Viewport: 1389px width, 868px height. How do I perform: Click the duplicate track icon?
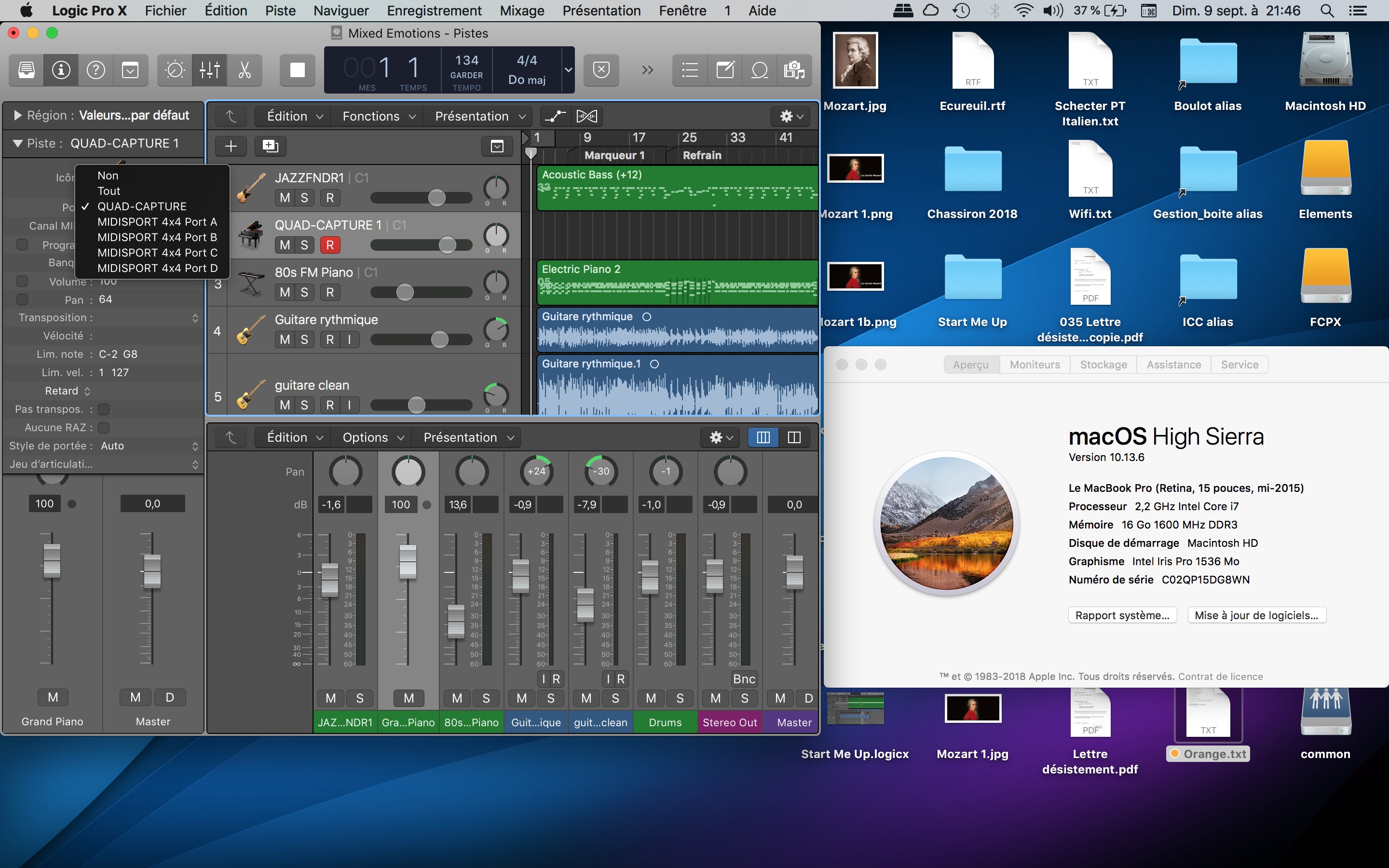click(x=271, y=146)
